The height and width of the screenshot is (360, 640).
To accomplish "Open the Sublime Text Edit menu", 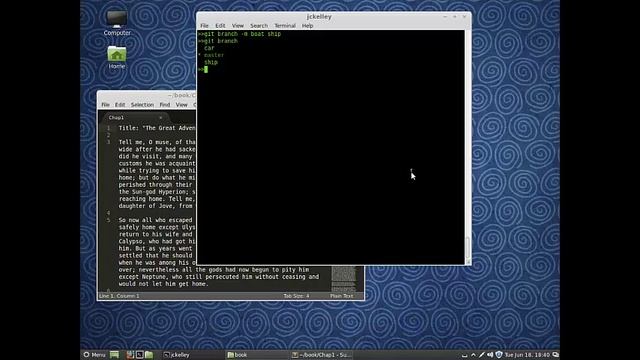I will pyautogui.click(x=120, y=104).
